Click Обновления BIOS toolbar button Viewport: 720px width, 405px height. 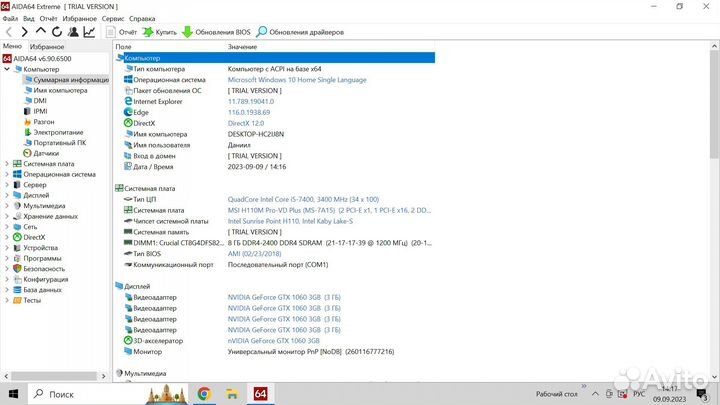tap(216, 32)
